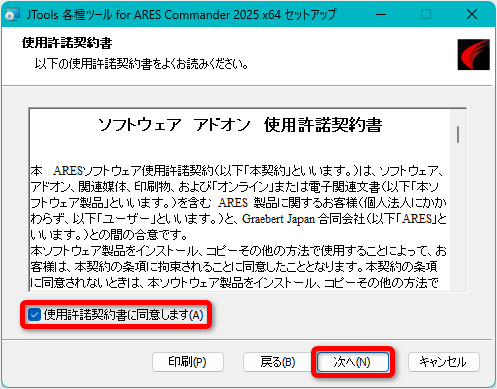
Task: Click the 印刷(P) button
Action: [188, 362]
